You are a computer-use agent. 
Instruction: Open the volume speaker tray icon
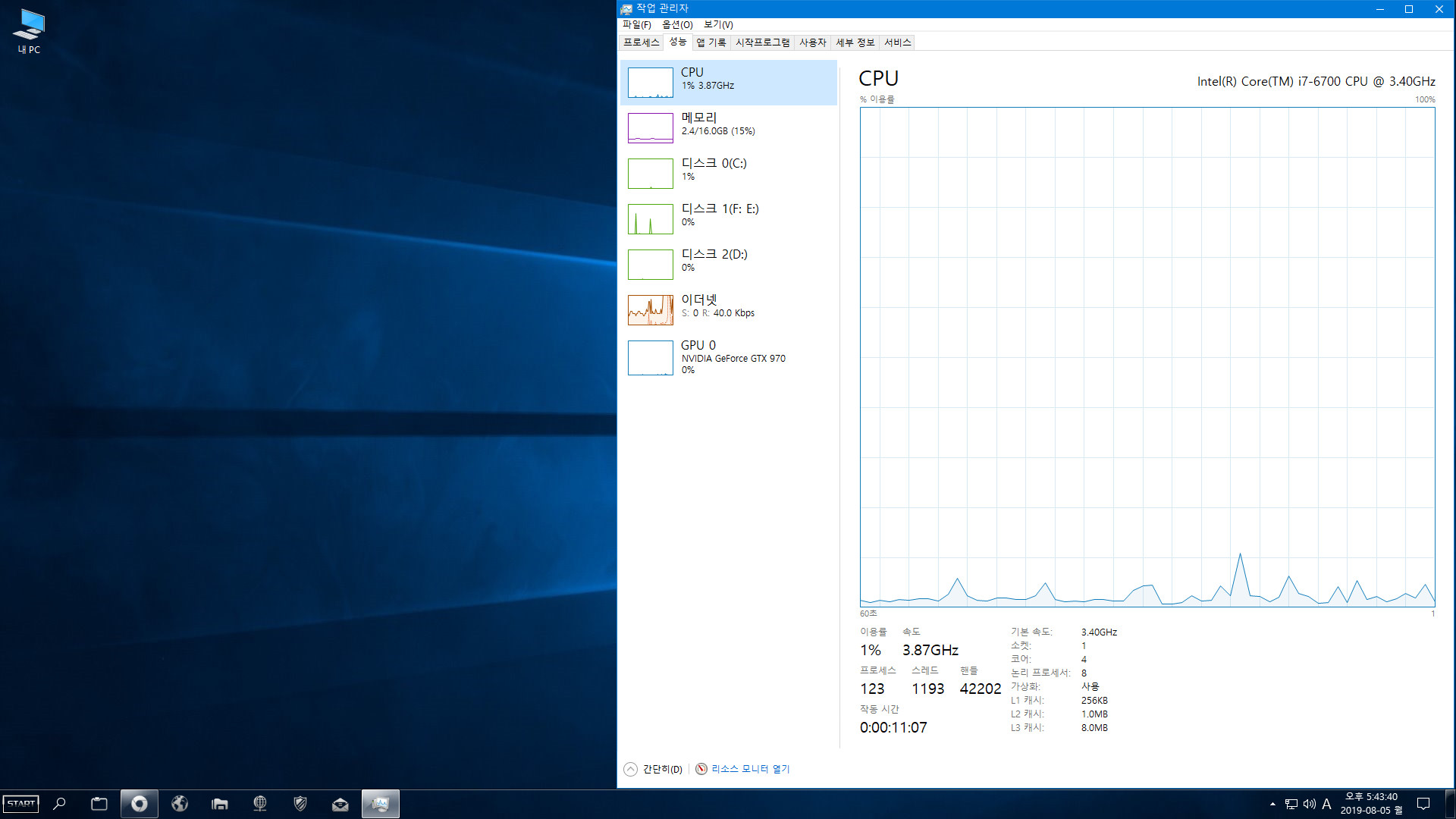[x=1310, y=804]
